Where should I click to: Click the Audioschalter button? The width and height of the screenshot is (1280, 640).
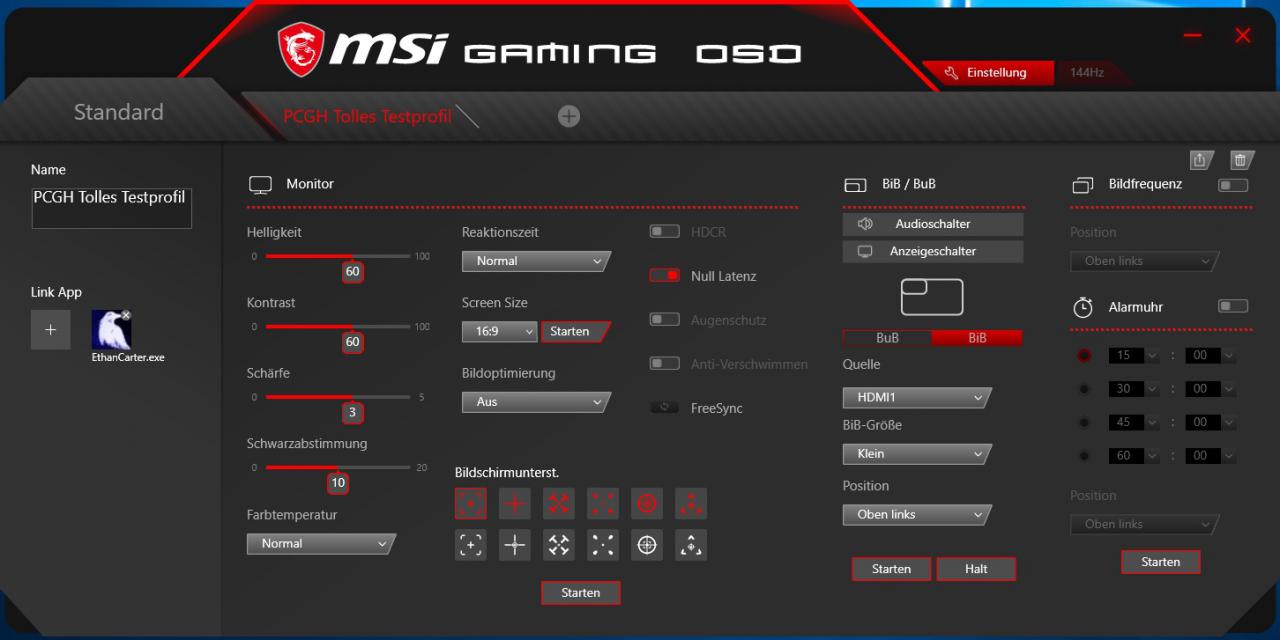tap(933, 224)
